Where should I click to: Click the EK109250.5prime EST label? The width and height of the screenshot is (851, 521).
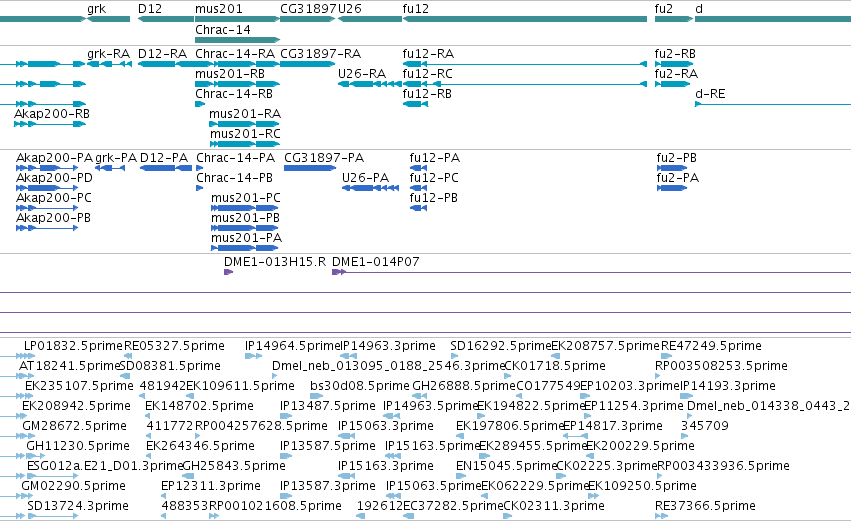tap(643, 486)
